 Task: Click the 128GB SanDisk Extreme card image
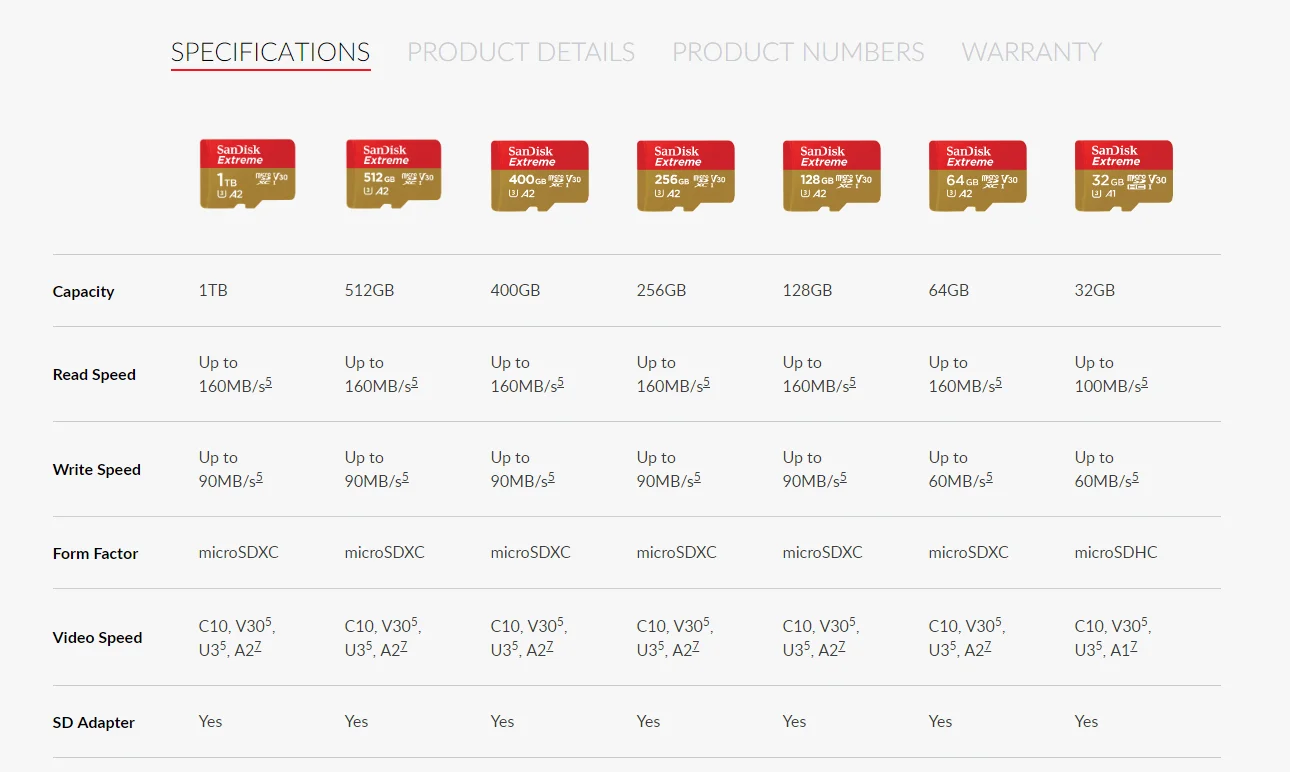click(x=831, y=175)
